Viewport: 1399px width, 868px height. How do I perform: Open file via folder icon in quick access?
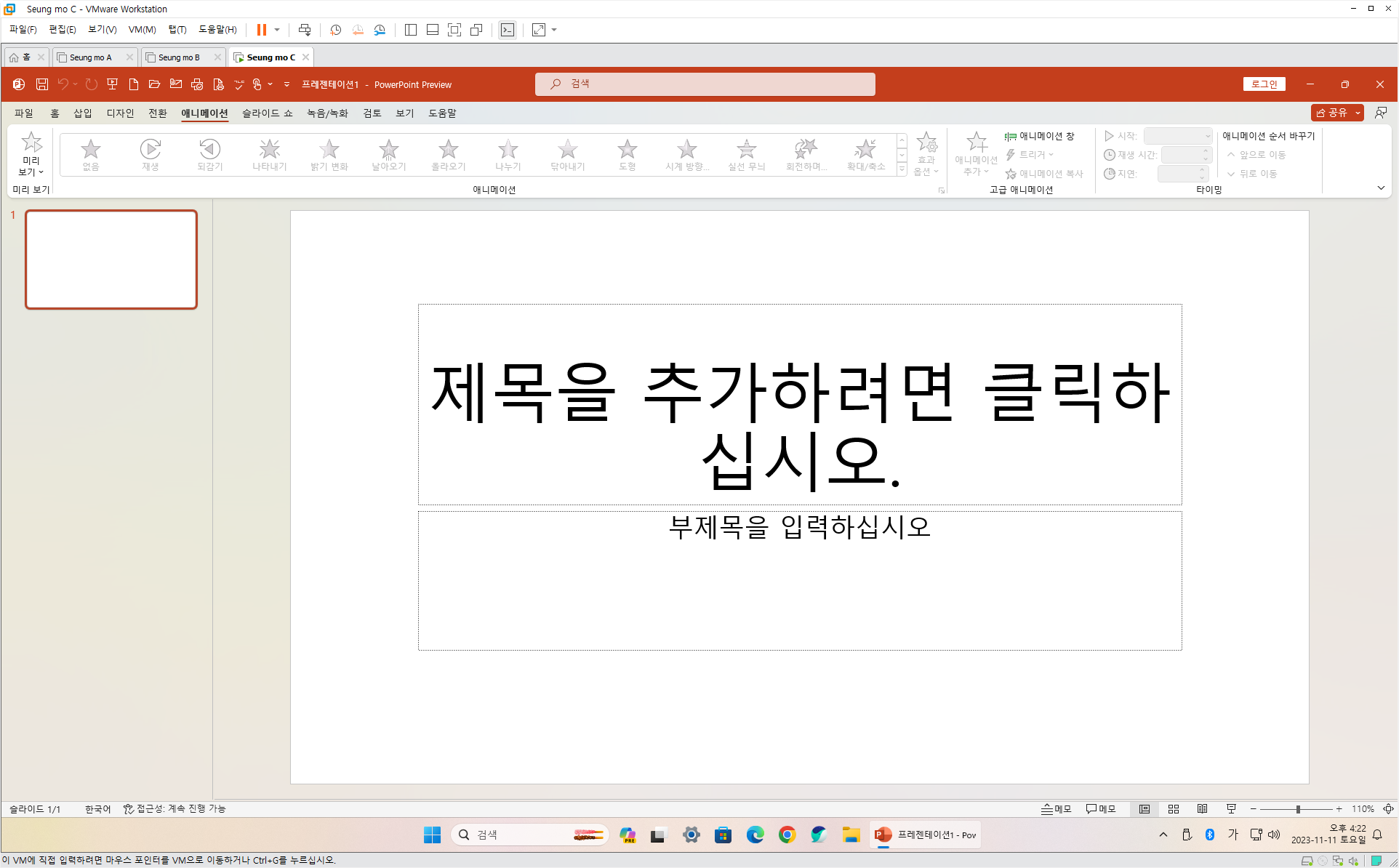pos(154,84)
